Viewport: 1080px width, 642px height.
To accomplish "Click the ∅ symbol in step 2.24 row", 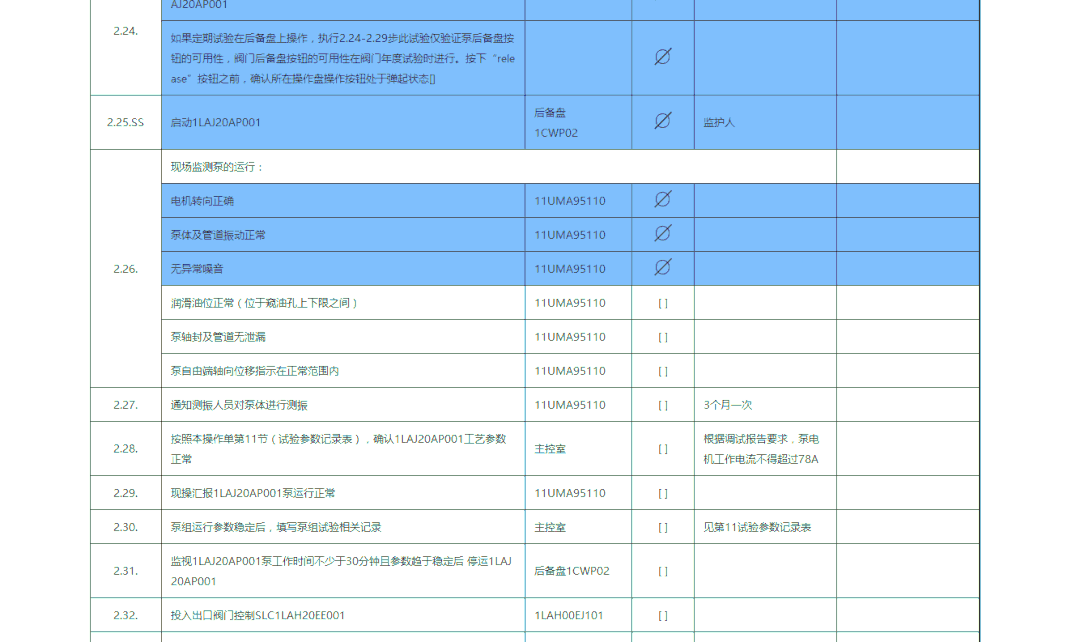I will 662,57.
